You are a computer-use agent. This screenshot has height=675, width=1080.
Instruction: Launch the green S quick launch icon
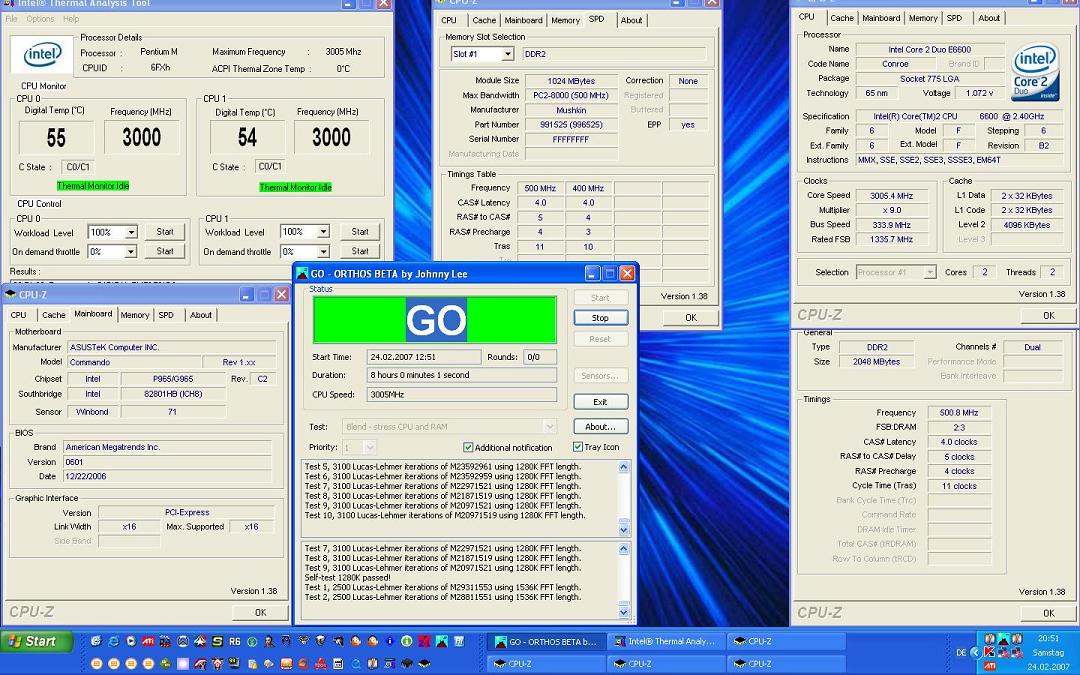tap(217, 641)
